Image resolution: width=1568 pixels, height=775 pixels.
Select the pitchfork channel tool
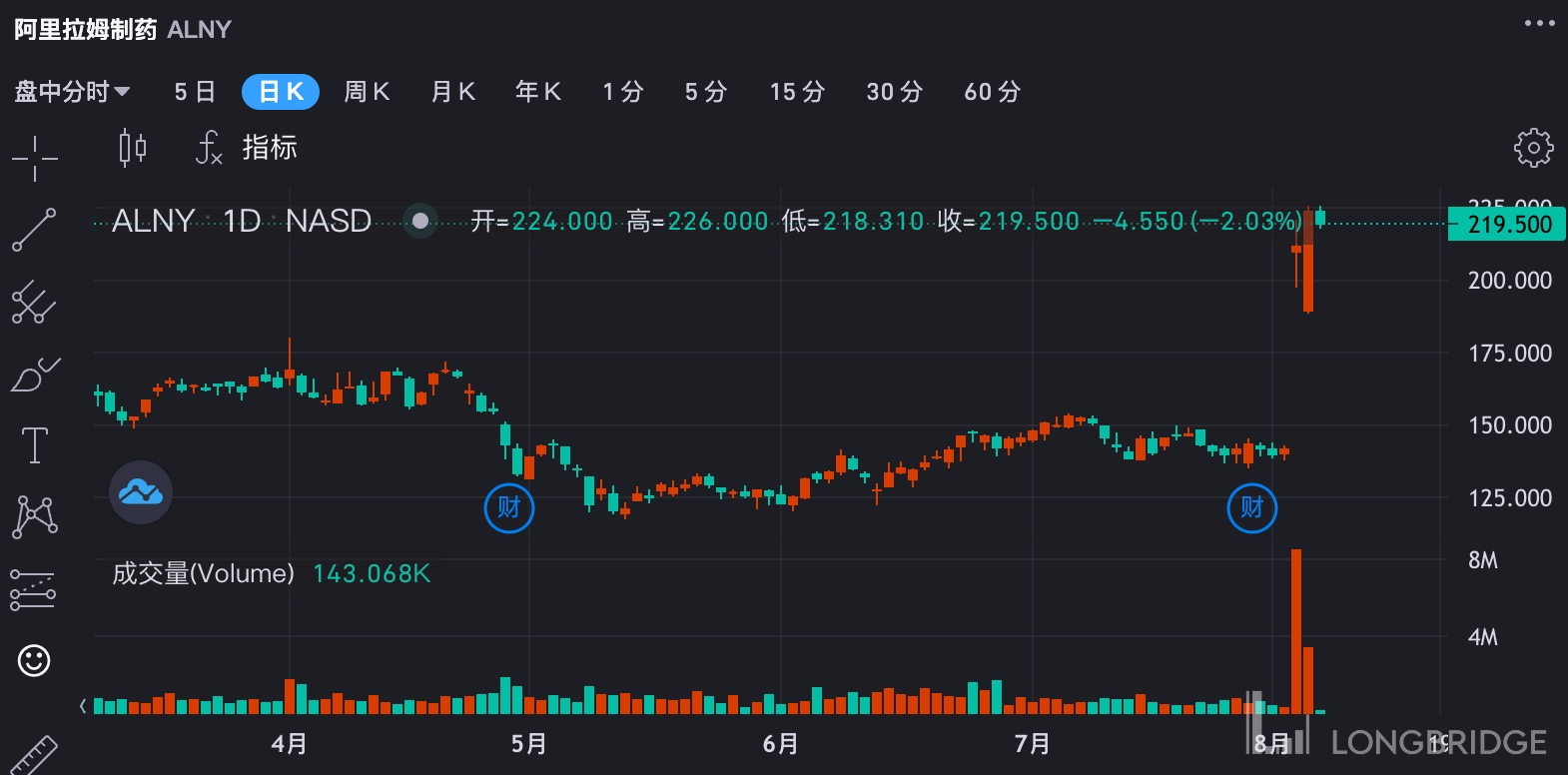tap(34, 302)
